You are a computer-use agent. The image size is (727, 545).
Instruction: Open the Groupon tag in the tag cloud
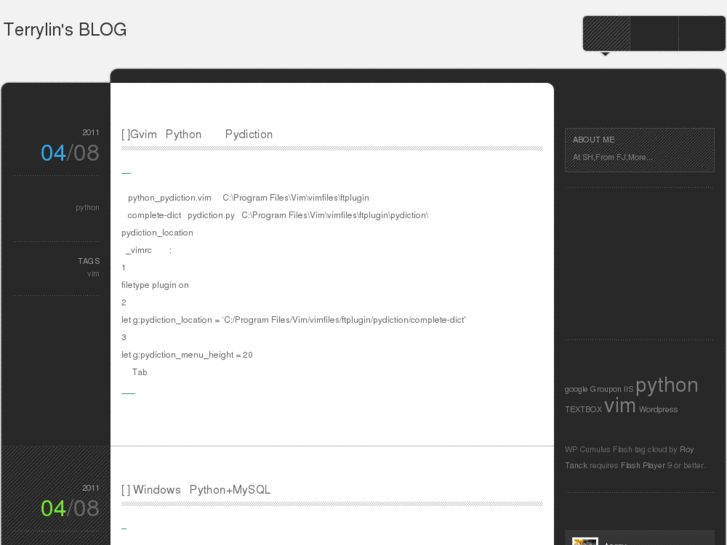(606, 389)
